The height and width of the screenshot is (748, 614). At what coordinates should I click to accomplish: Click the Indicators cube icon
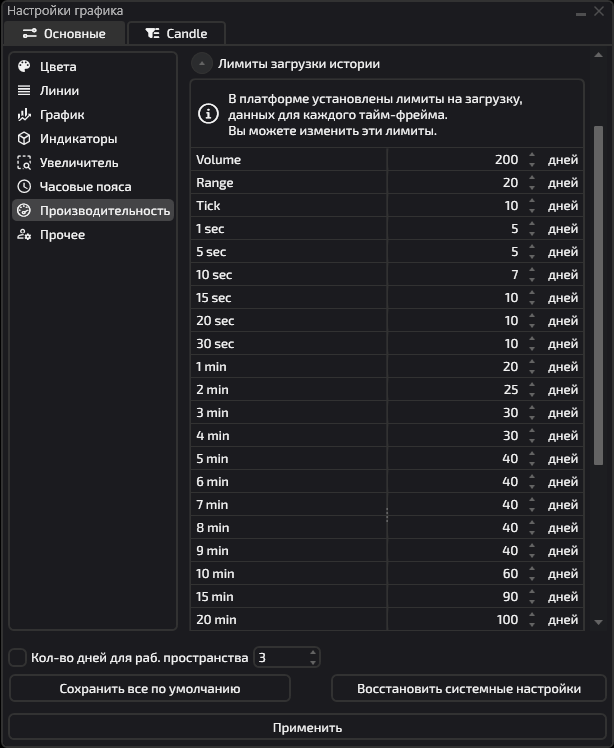point(24,139)
